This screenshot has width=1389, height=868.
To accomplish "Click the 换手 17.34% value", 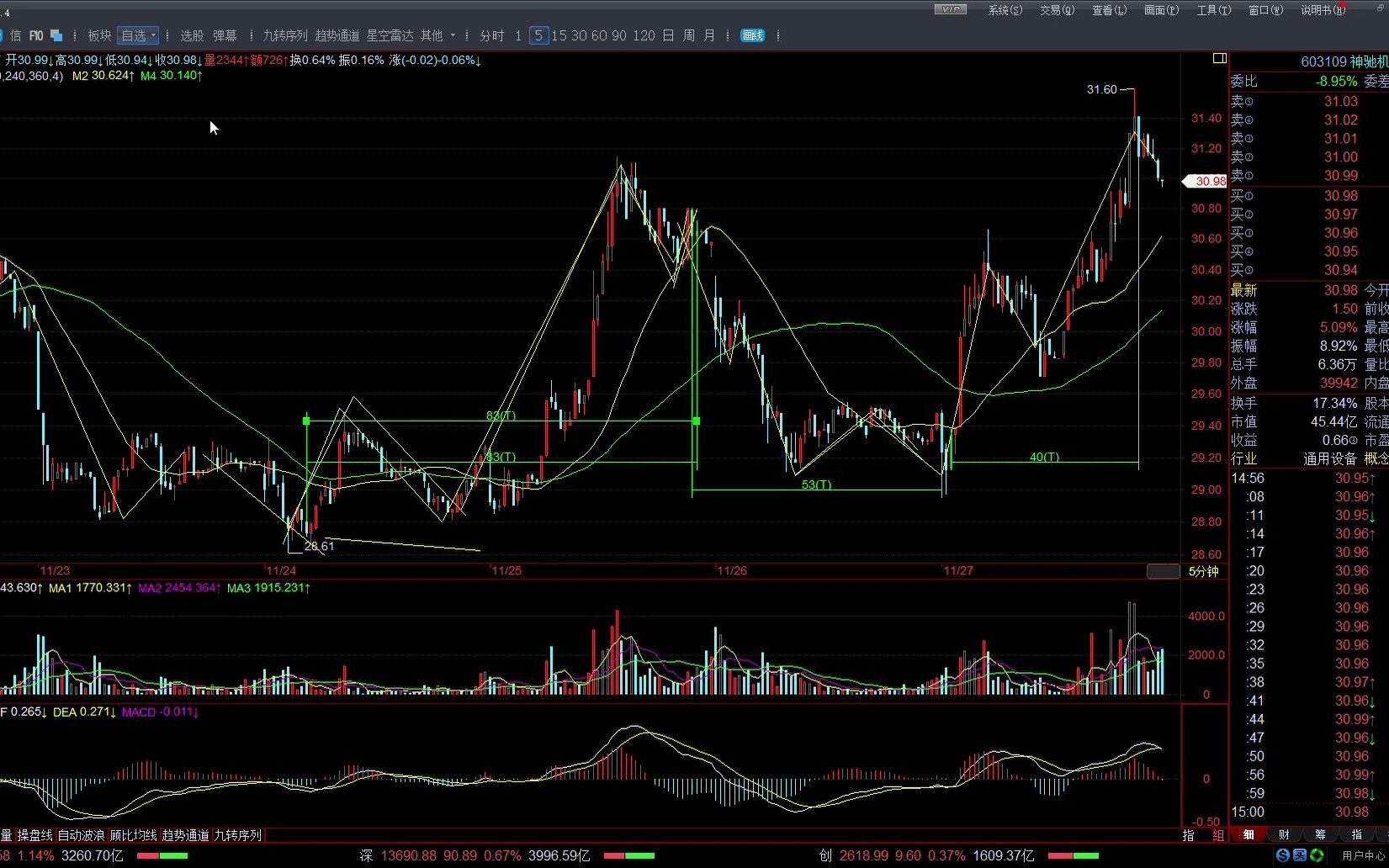I will pyautogui.click(x=1335, y=403).
